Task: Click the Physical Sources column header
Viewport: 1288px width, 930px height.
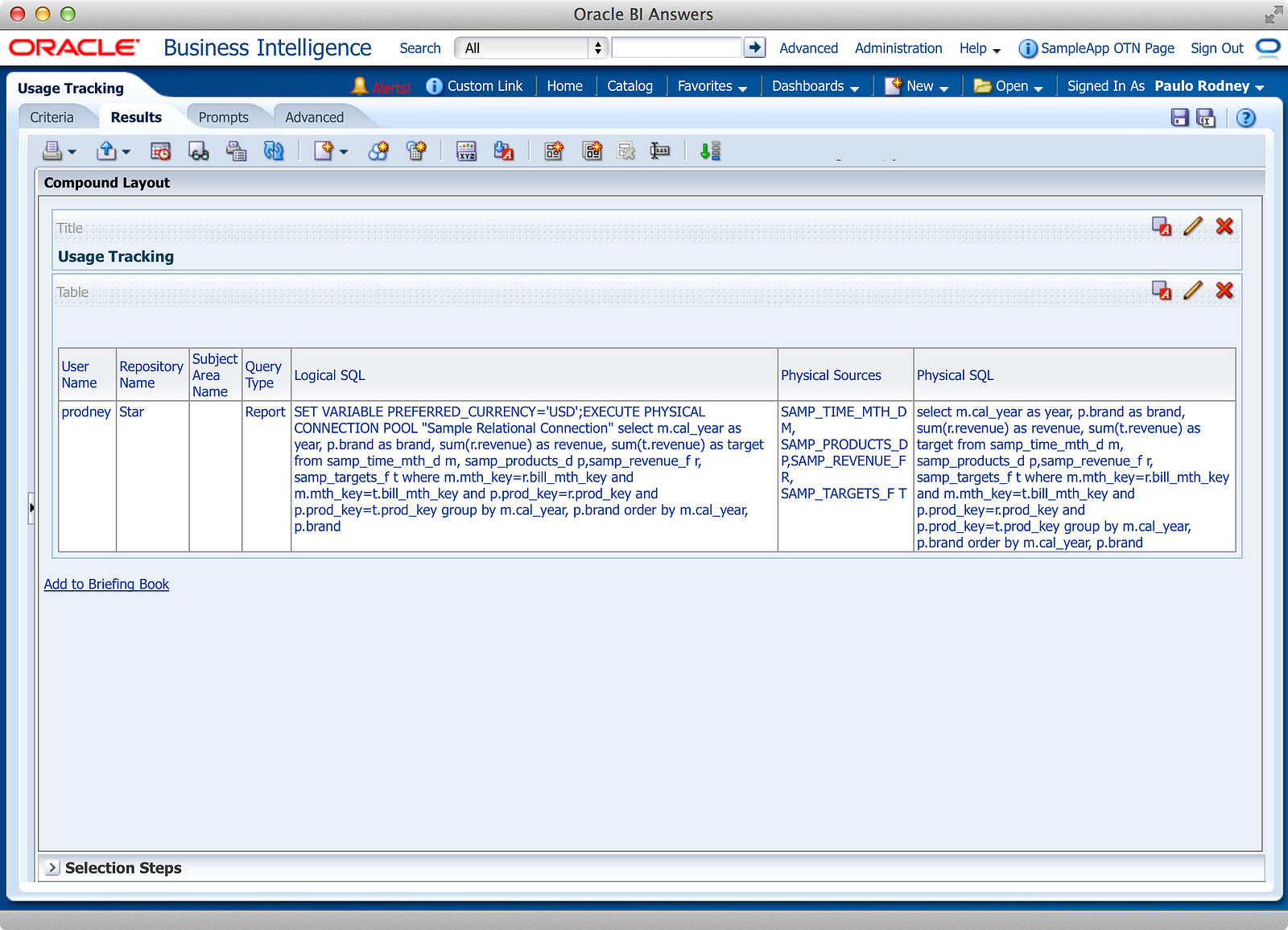Action: pyautogui.click(x=846, y=375)
